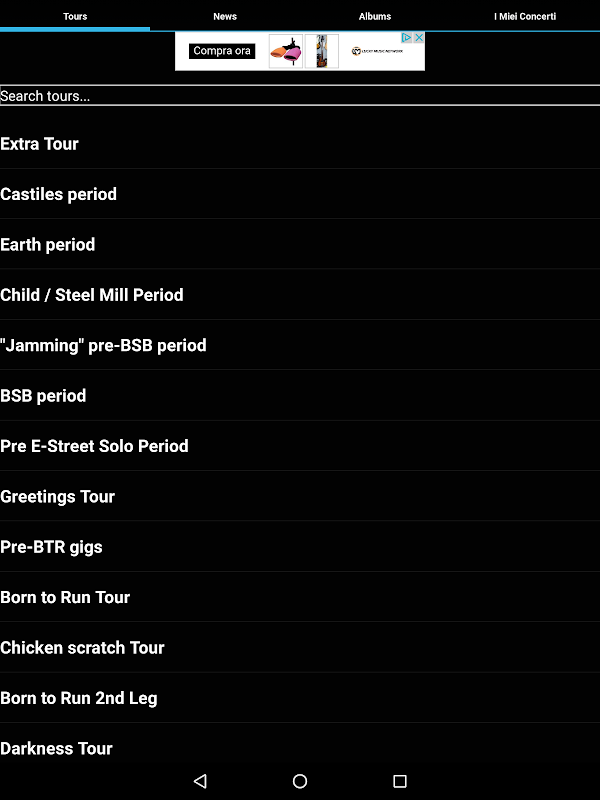Click the Lucky Music Network logo
The width and height of the screenshot is (600, 800).
(378, 51)
